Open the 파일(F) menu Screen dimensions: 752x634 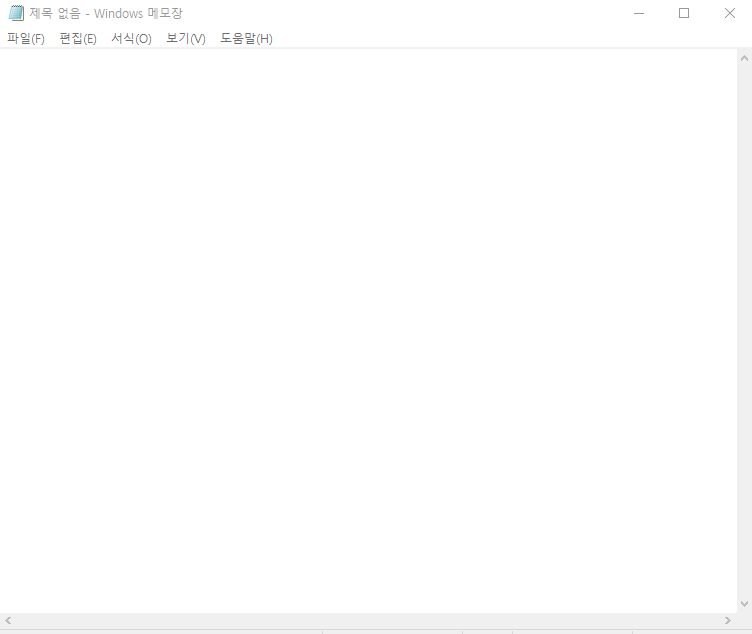coord(26,38)
